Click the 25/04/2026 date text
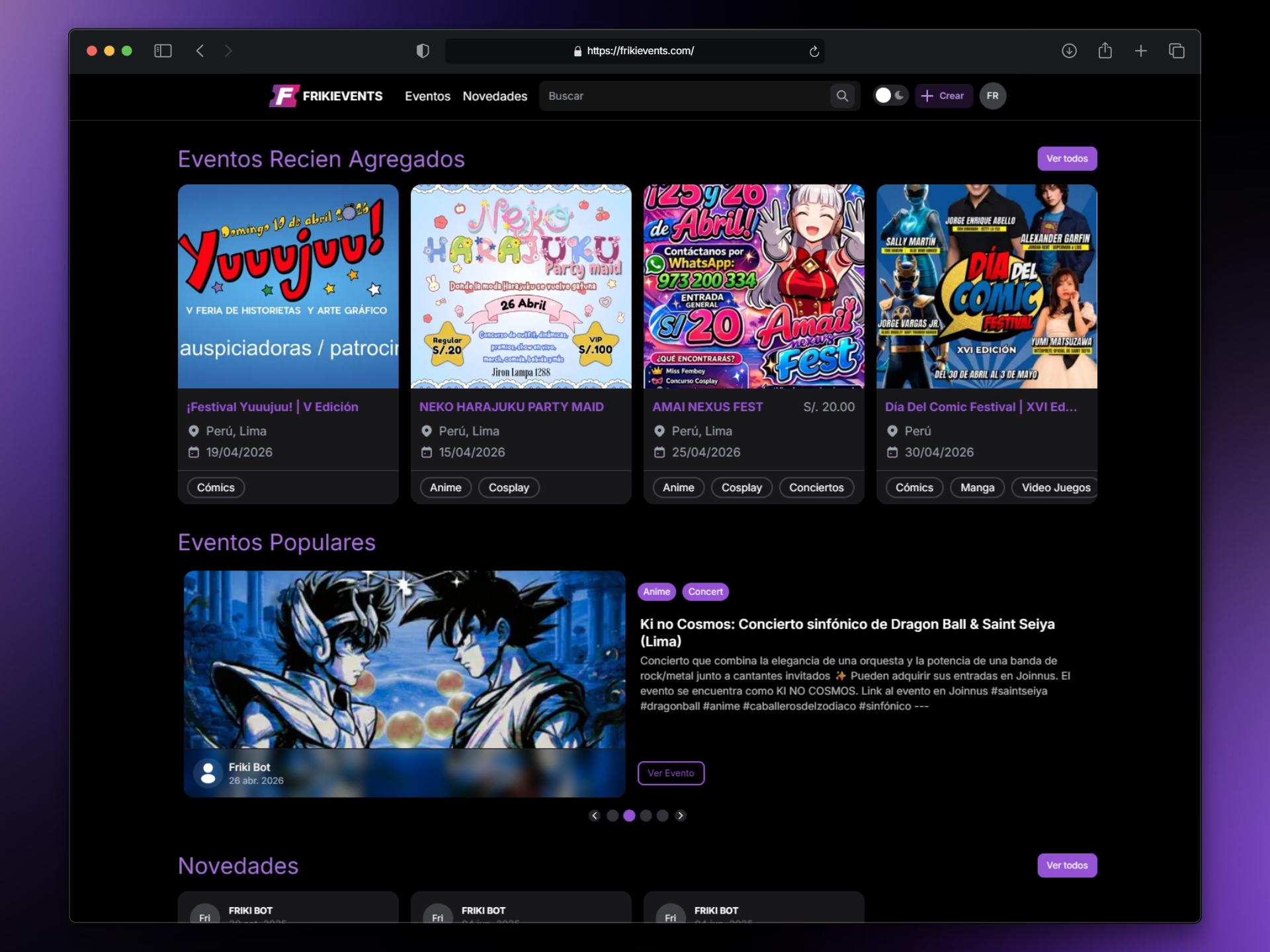Screen dimensions: 1270x952 [x=706, y=452]
